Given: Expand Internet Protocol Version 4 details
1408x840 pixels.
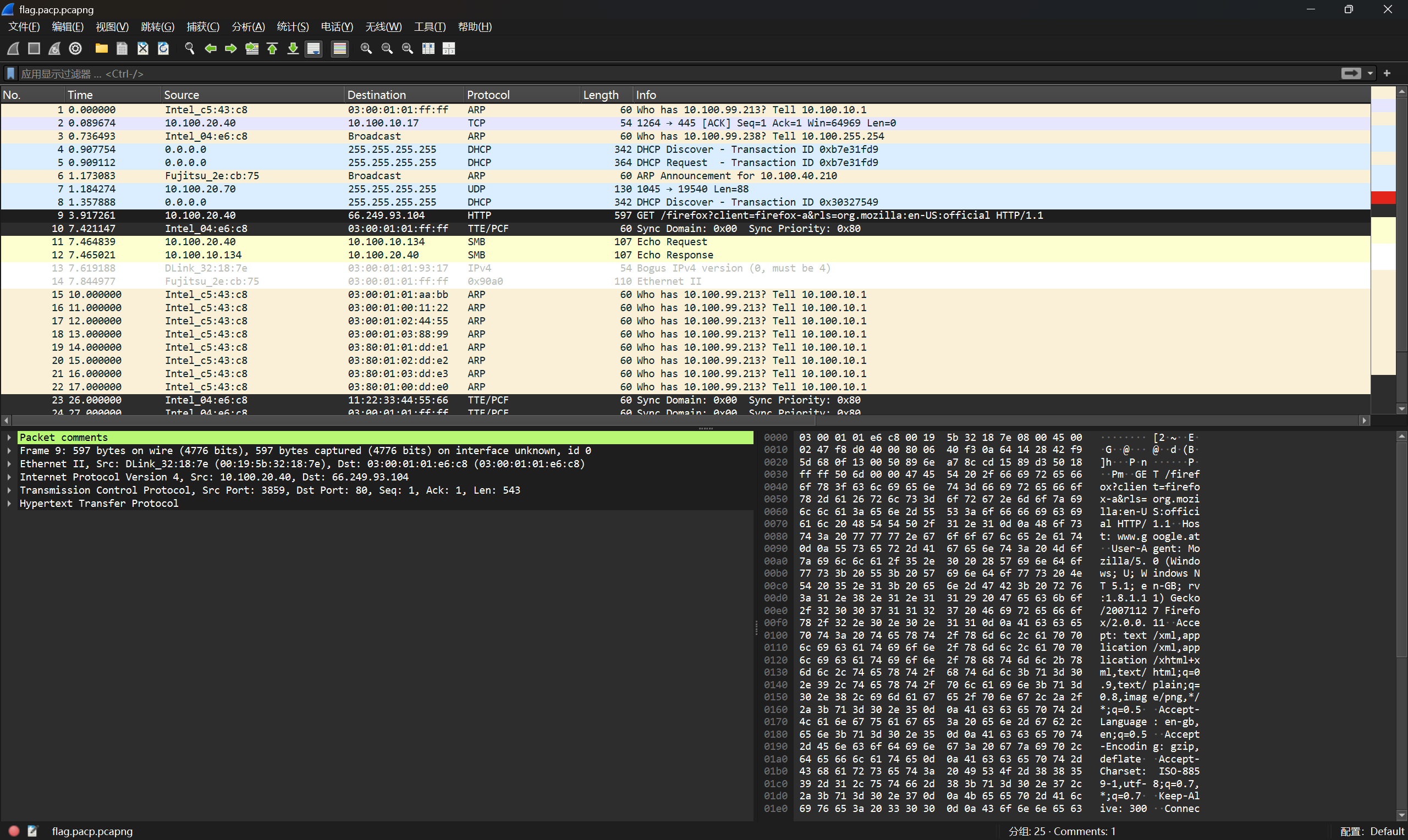Looking at the screenshot, I should pyautogui.click(x=9, y=477).
